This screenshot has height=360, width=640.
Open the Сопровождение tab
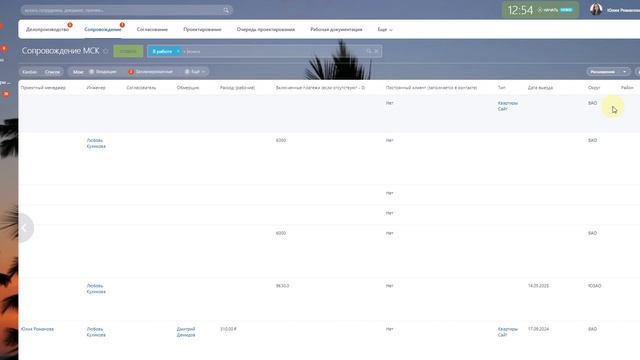click(103, 29)
